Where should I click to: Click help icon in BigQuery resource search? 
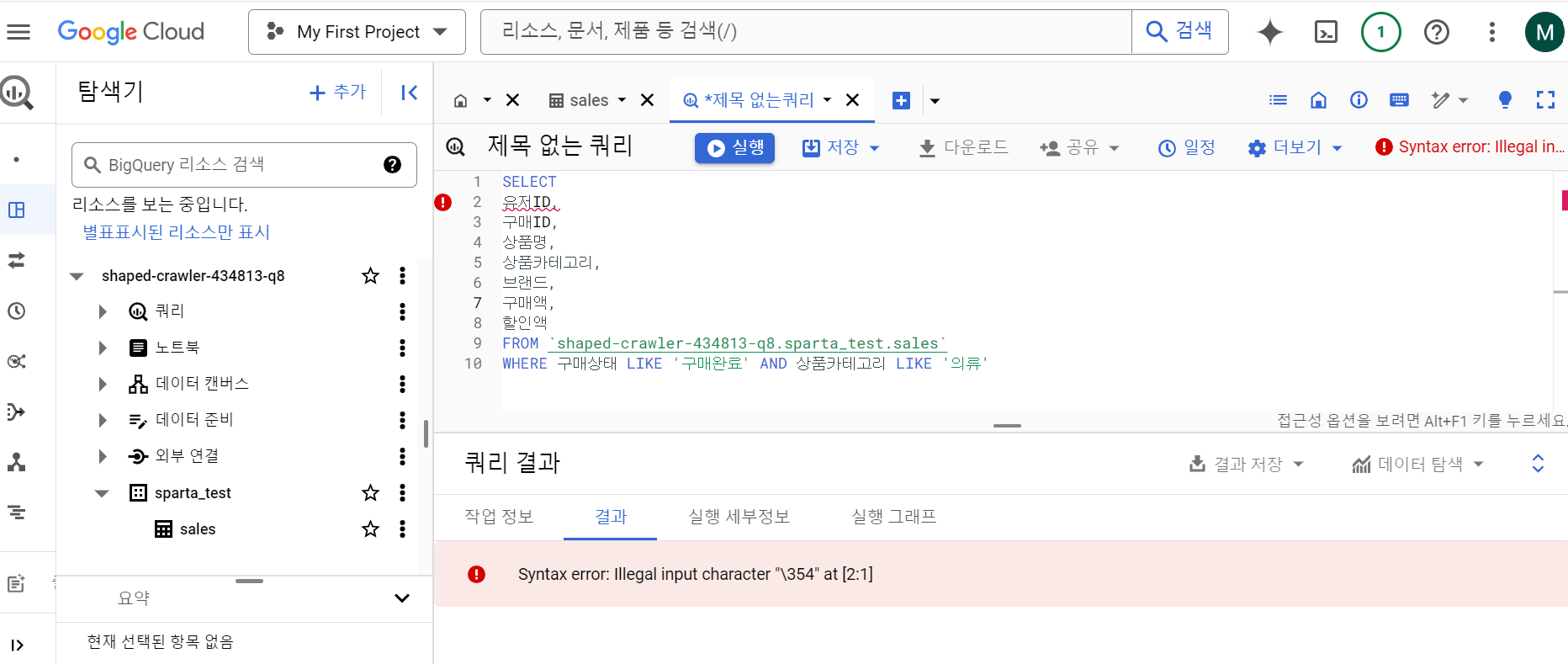click(x=392, y=165)
